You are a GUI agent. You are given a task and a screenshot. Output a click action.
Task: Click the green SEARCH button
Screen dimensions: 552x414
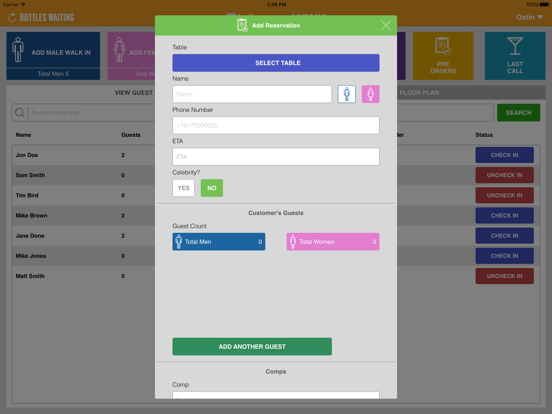pos(518,113)
